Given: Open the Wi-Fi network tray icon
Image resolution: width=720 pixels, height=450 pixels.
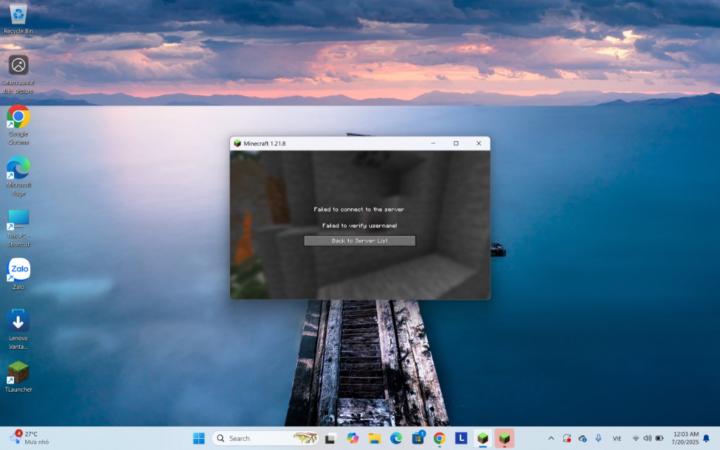Looking at the screenshot, I should coord(636,439).
